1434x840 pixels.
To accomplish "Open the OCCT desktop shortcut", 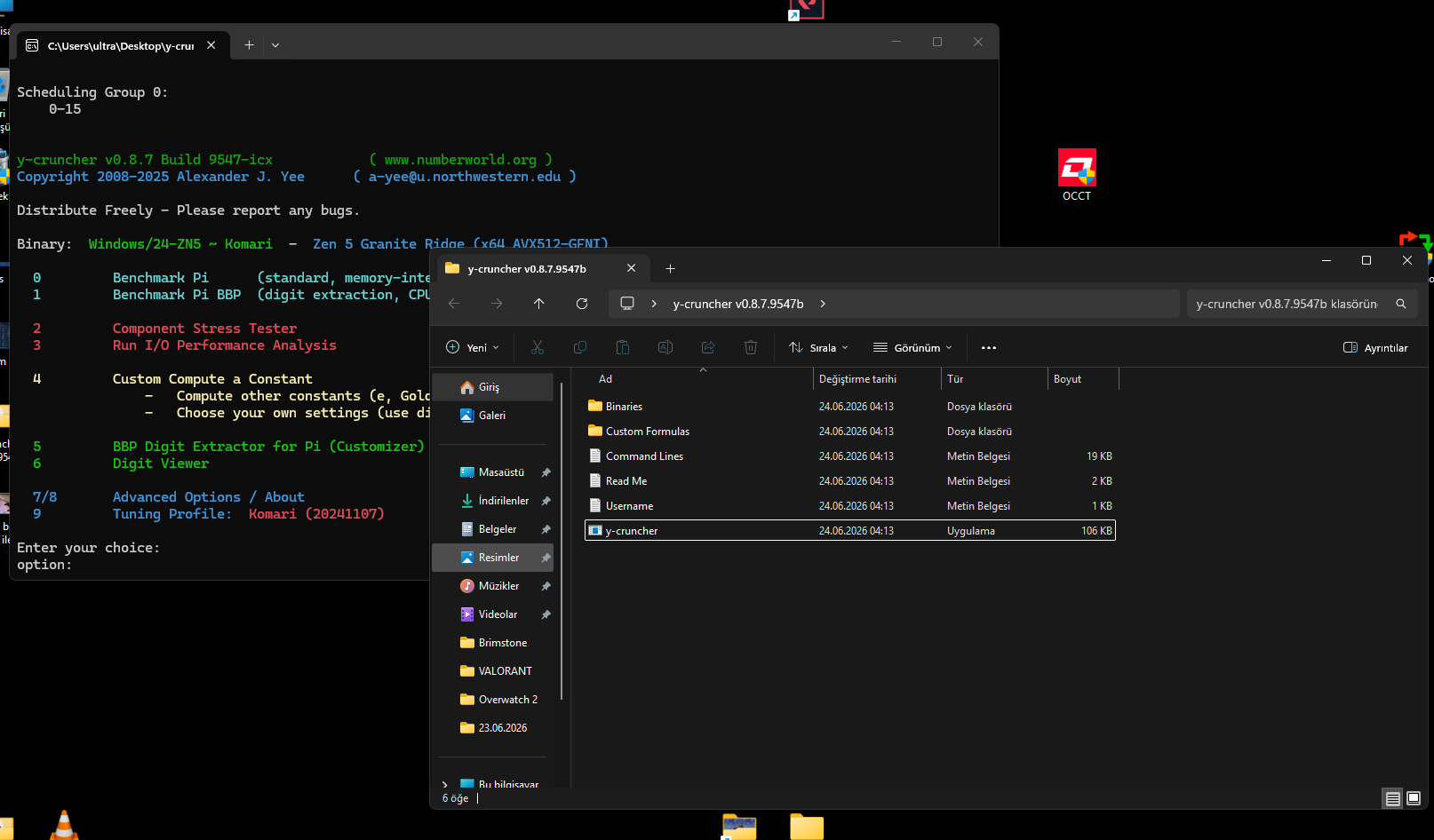I will pyautogui.click(x=1077, y=175).
